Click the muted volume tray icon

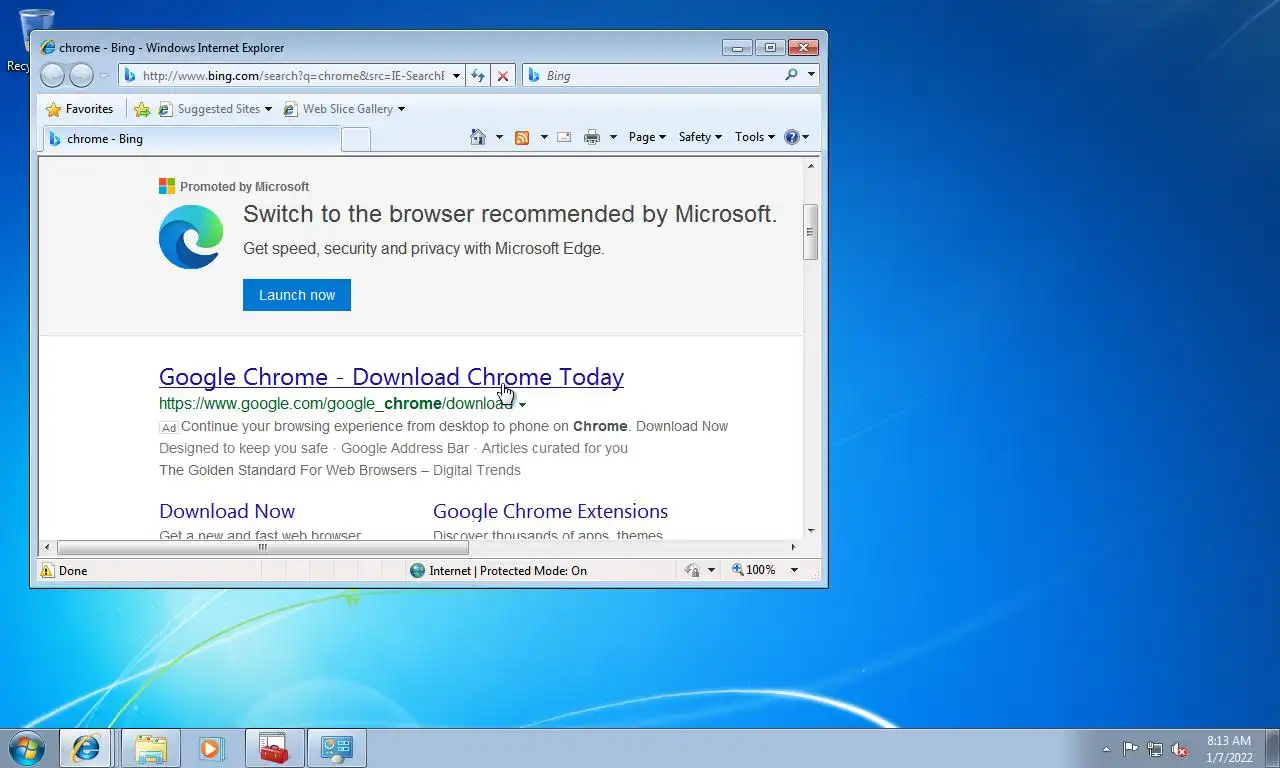(x=1180, y=749)
